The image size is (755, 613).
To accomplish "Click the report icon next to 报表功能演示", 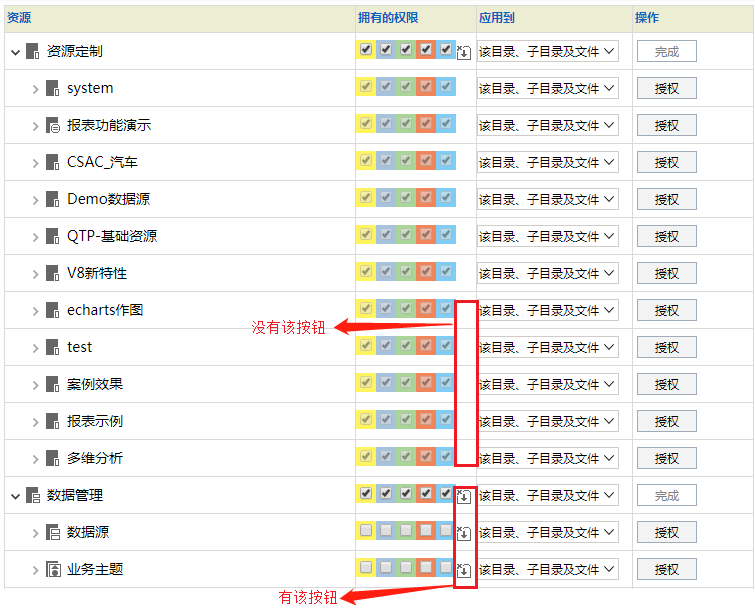I will pos(52,125).
